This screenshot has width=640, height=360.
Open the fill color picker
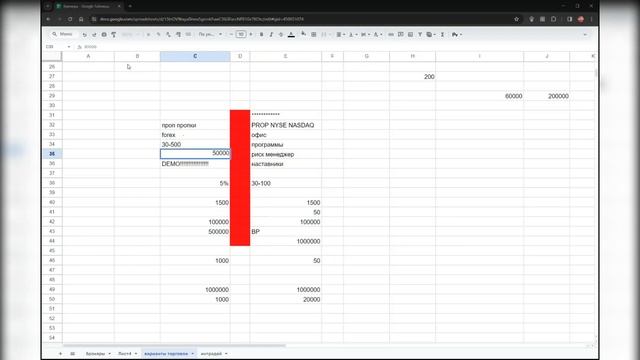304,35
